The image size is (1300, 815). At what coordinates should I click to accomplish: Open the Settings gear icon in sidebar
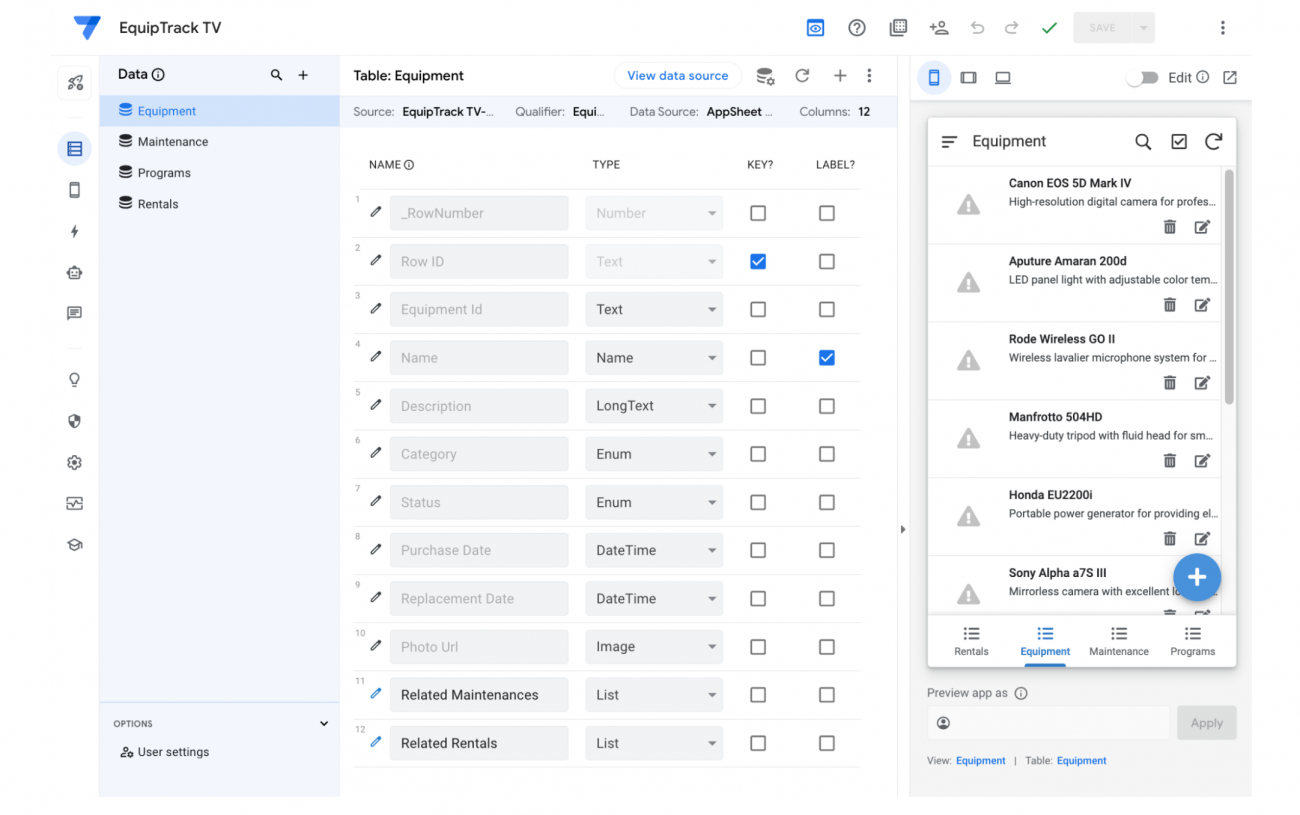[x=75, y=462]
